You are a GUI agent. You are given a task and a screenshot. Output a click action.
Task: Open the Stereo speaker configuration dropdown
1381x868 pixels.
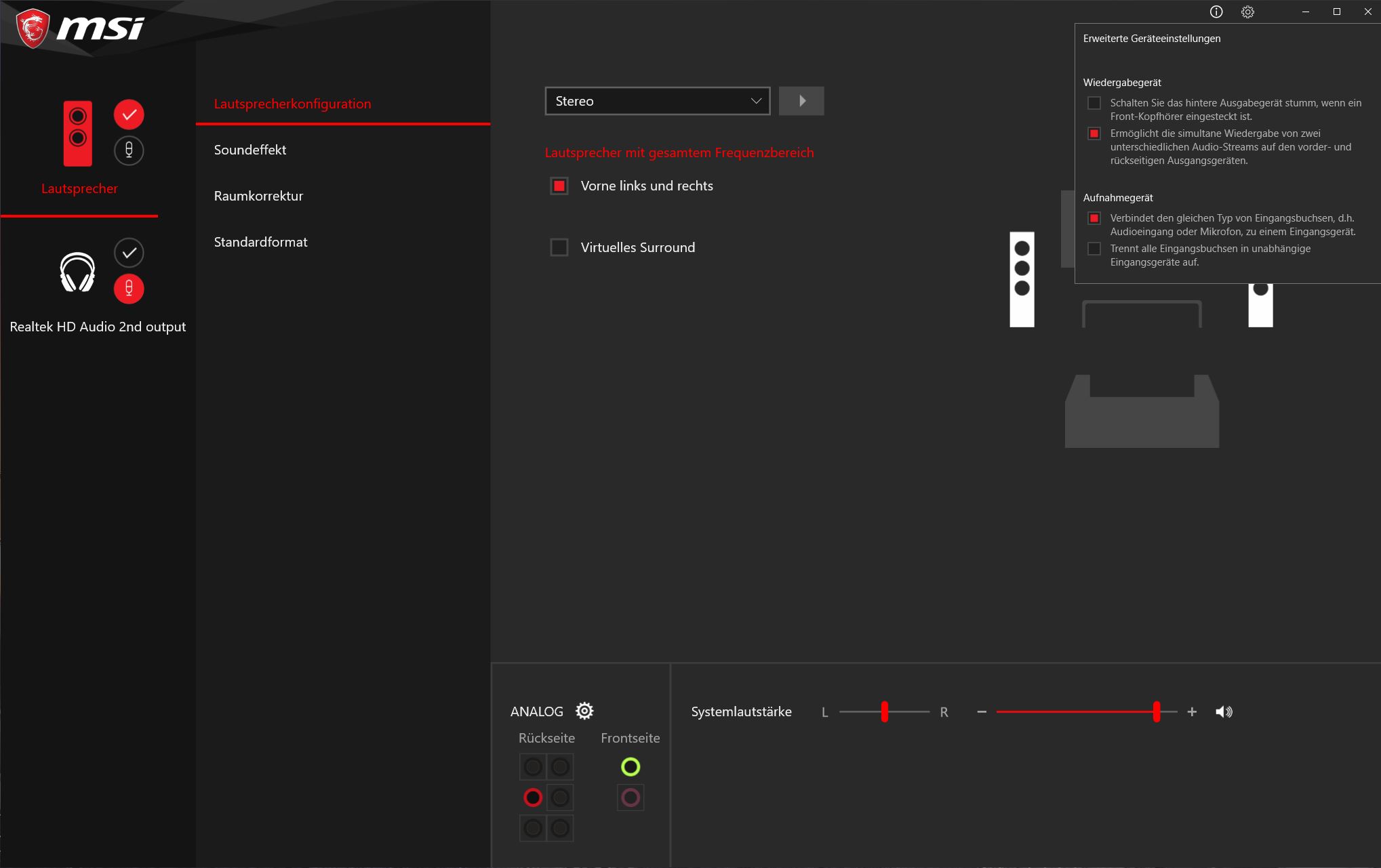click(x=657, y=101)
